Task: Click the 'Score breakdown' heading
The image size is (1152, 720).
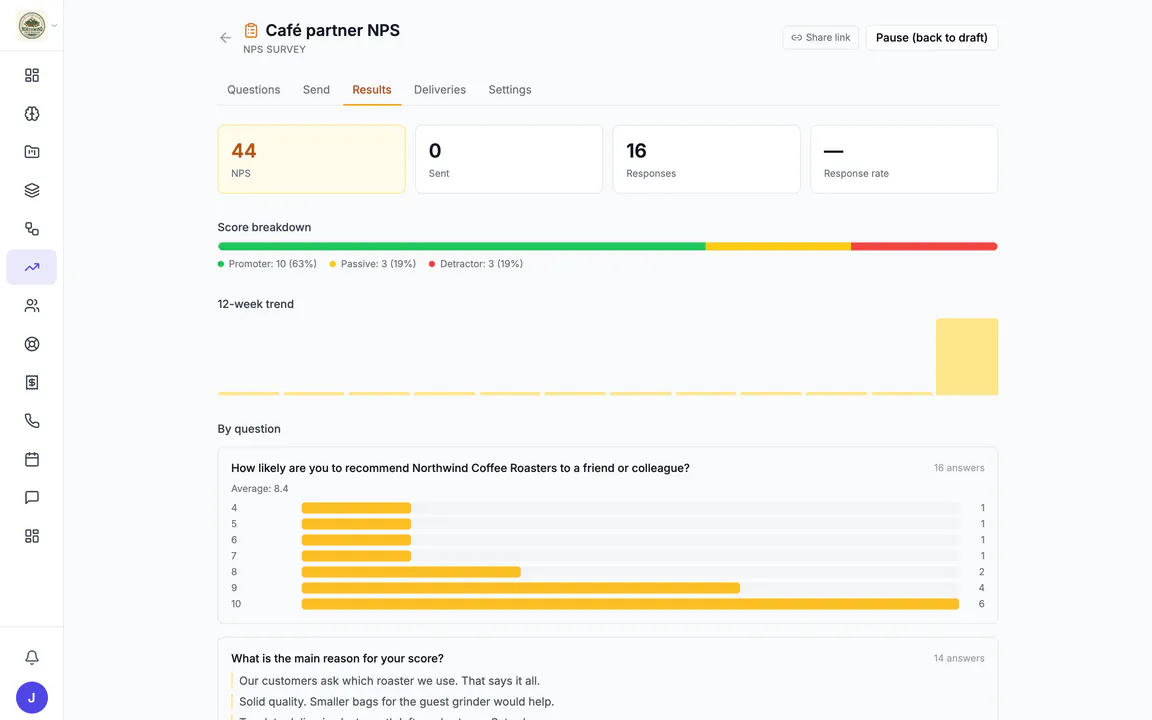Action: 264,227
